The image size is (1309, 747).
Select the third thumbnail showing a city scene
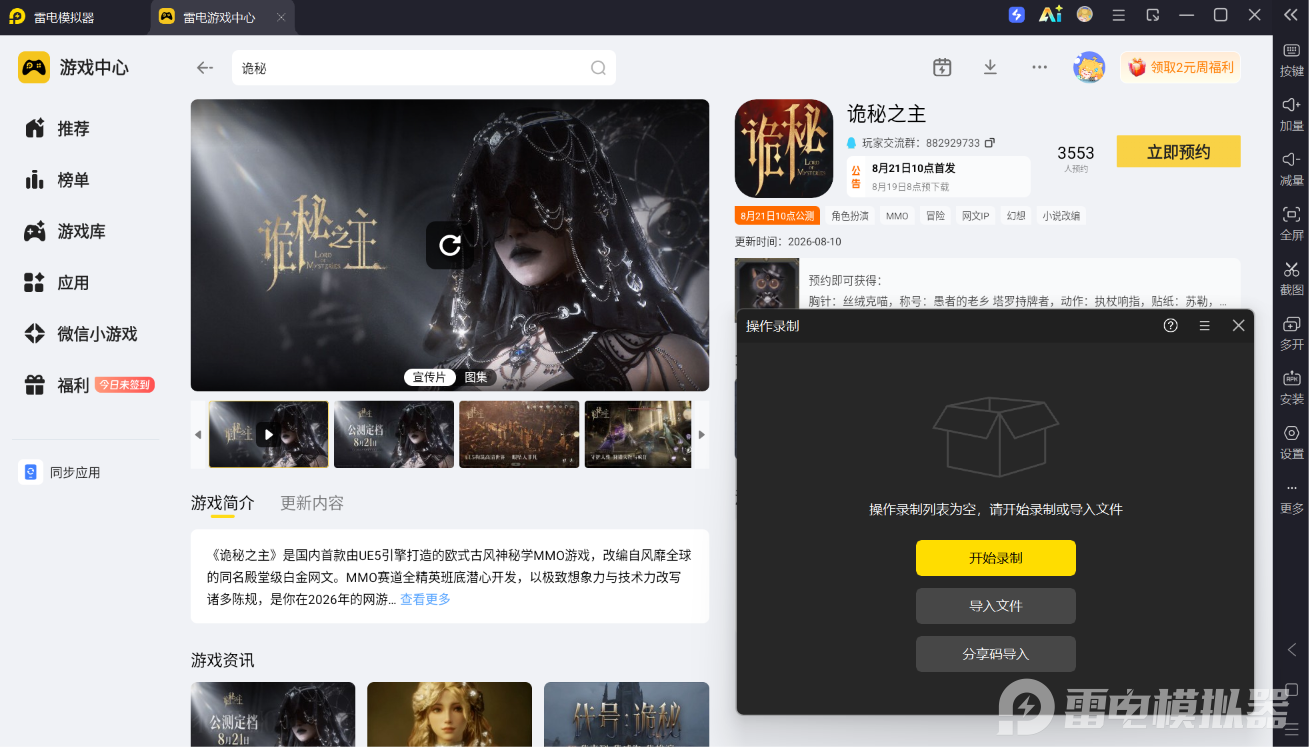click(x=519, y=434)
